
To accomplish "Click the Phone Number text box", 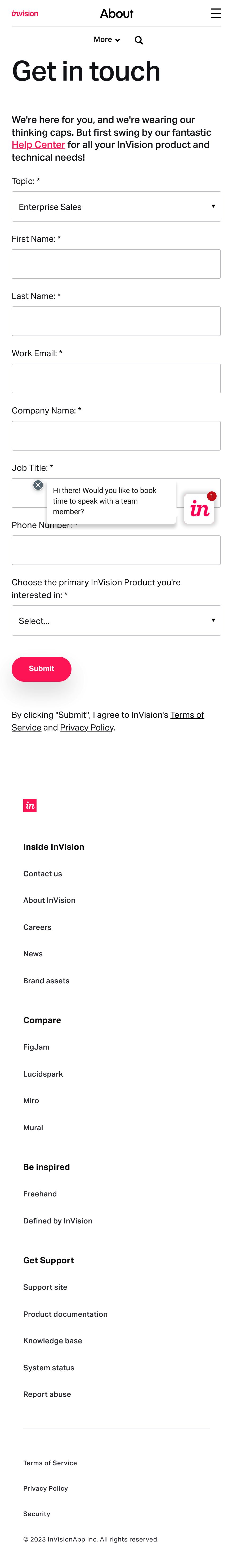I will pos(116,550).
